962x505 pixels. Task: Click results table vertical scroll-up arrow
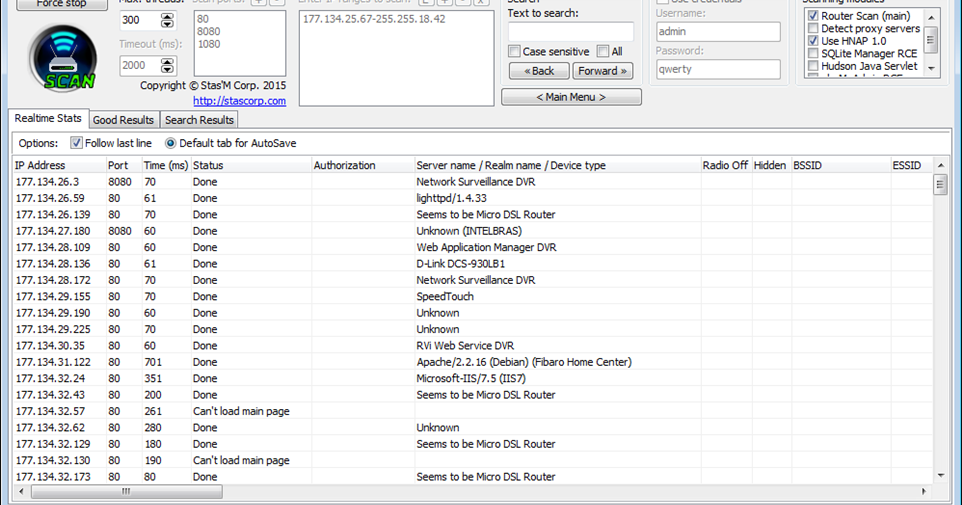(x=941, y=165)
